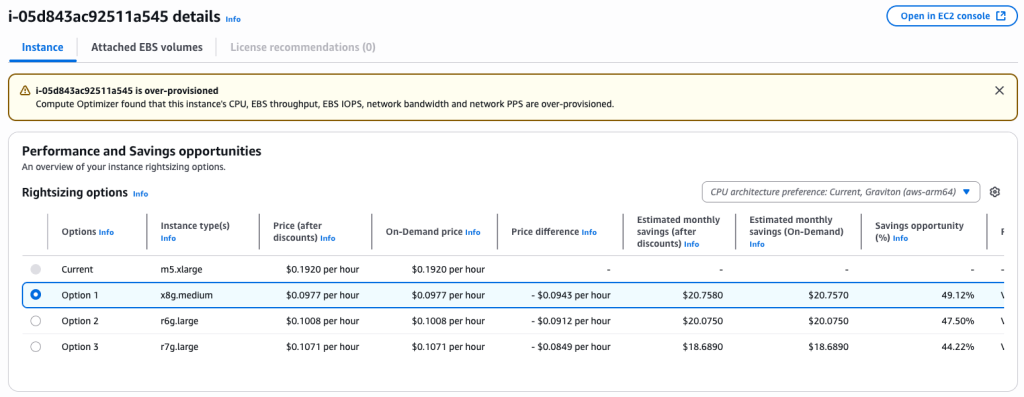Image resolution: width=1024 pixels, height=397 pixels.
Task: Click Info link beside Price difference header
Action: [x=589, y=232]
